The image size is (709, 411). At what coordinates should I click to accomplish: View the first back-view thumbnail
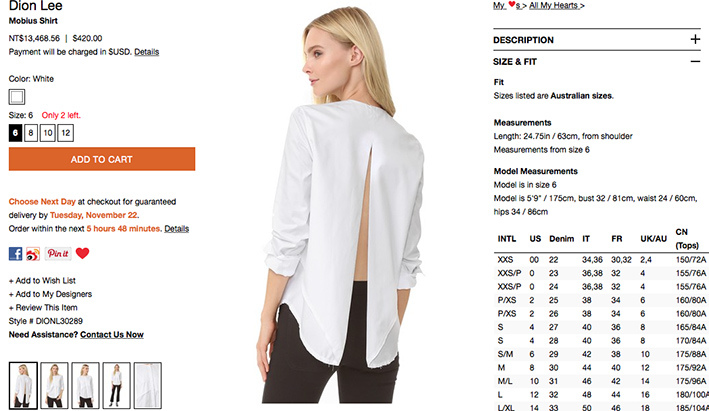coord(23,386)
